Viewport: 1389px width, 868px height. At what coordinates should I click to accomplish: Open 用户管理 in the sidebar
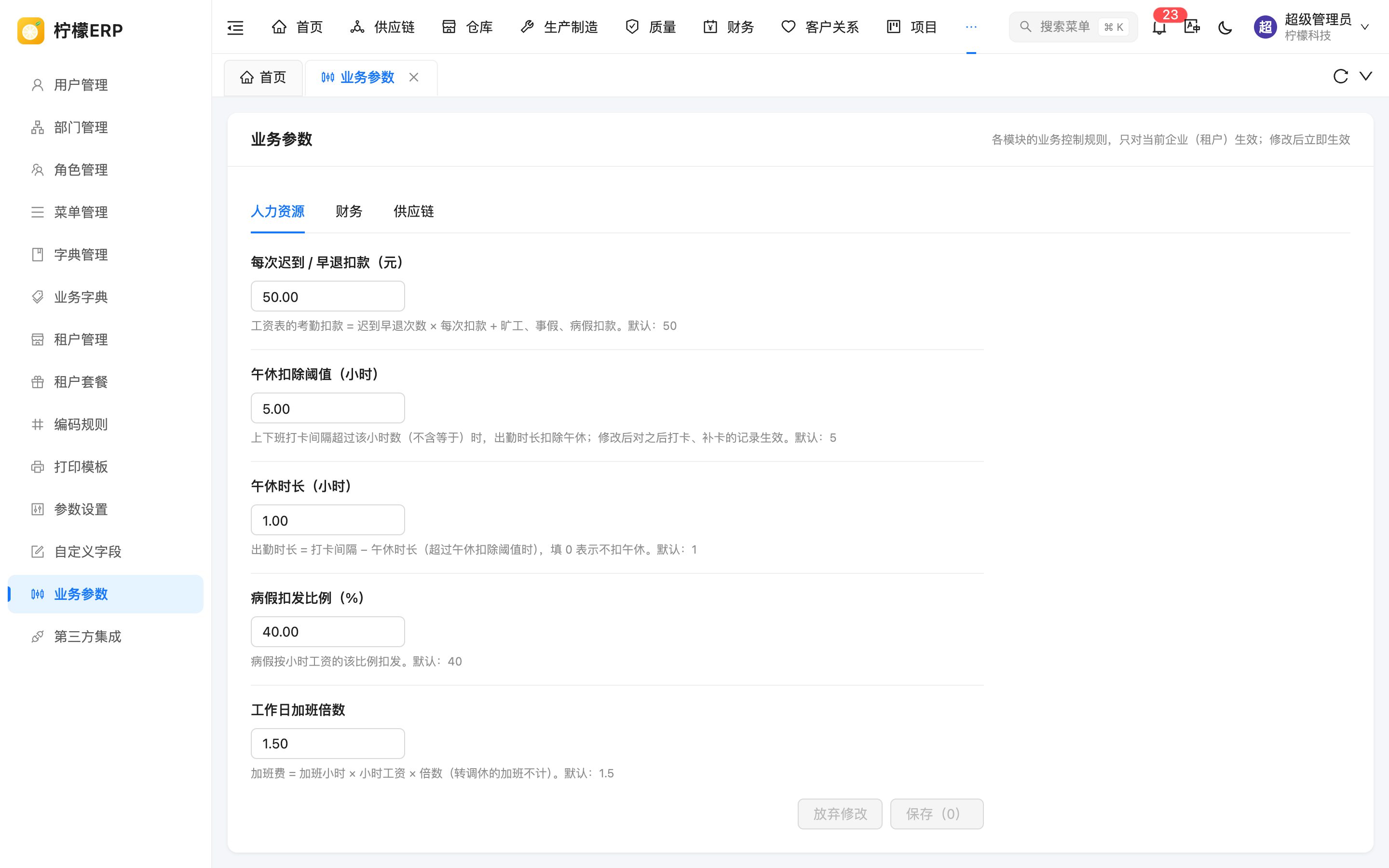106,85
